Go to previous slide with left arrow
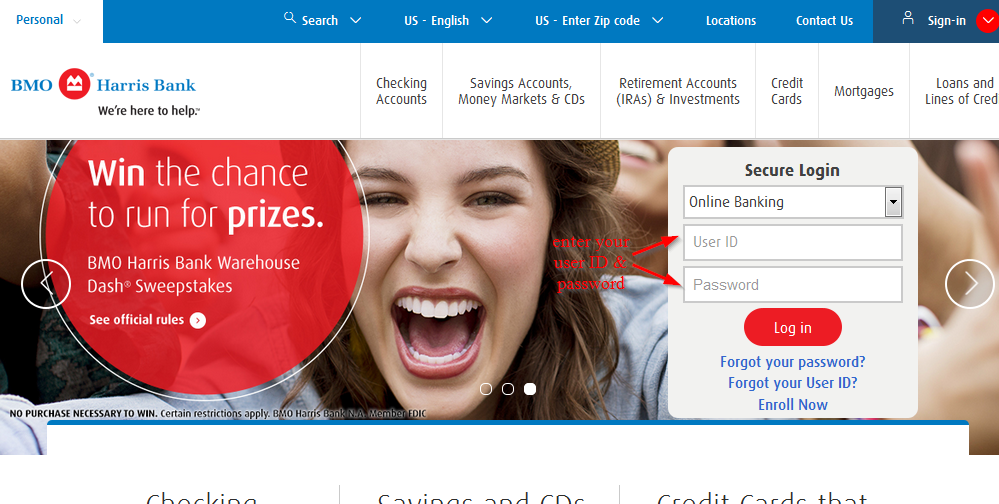The image size is (999, 504). click(x=46, y=284)
